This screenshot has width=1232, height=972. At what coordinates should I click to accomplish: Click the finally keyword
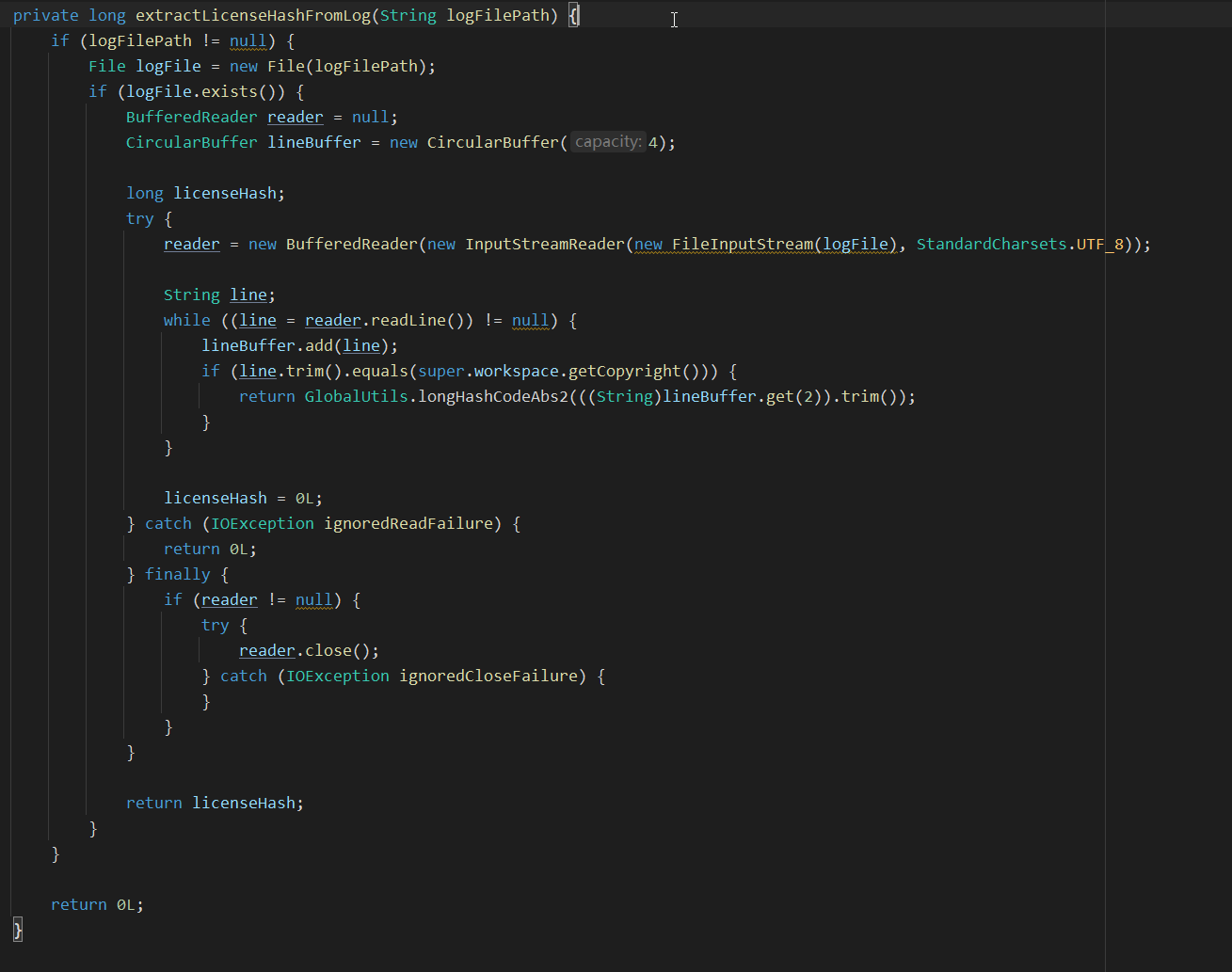178,574
